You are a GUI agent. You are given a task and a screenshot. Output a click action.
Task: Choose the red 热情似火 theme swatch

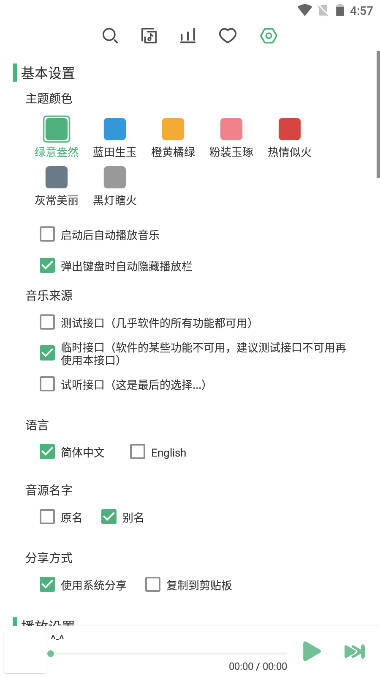(290, 129)
